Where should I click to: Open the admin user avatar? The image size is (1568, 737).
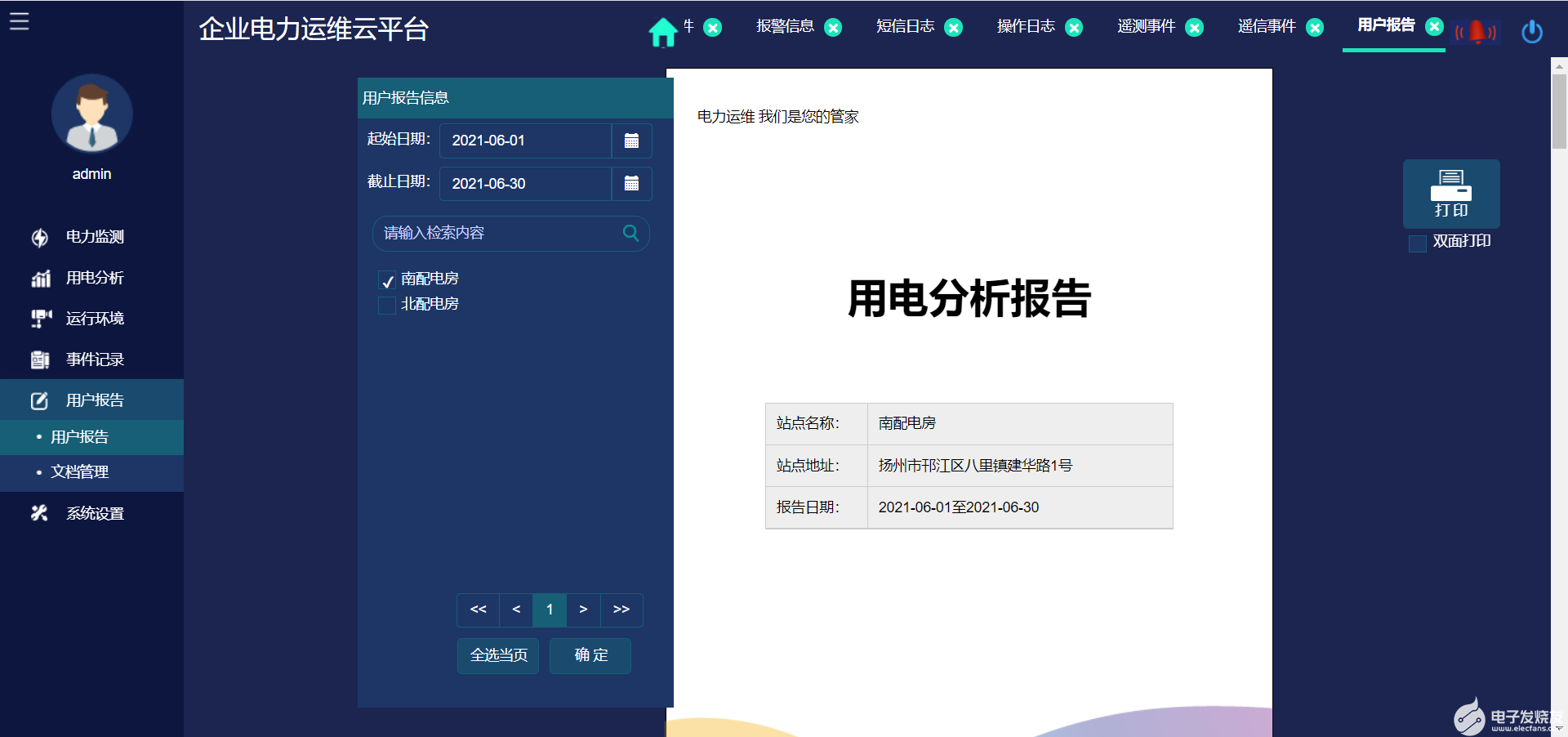pos(91,114)
